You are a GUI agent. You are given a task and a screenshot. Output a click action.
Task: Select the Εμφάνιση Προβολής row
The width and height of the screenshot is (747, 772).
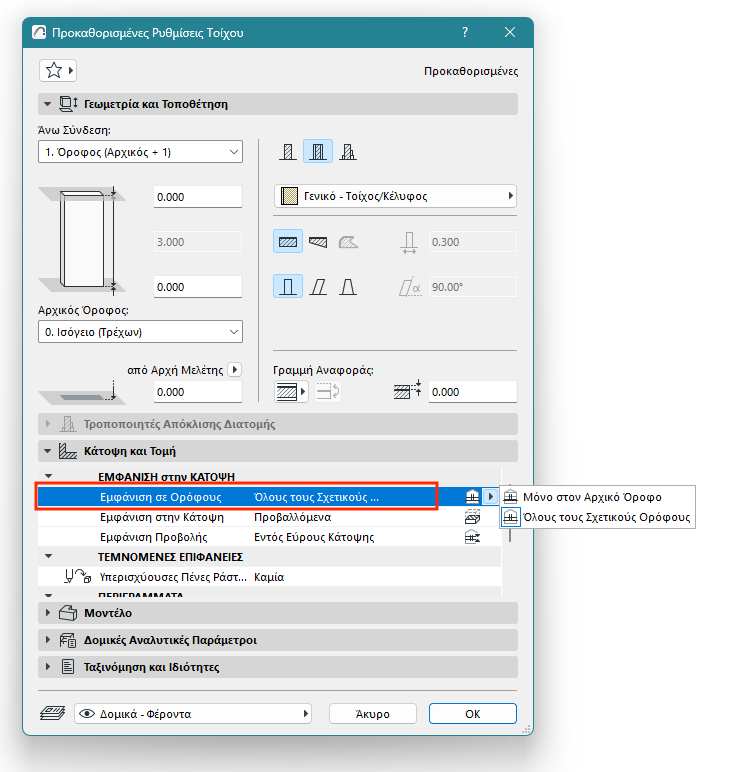point(269,537)
